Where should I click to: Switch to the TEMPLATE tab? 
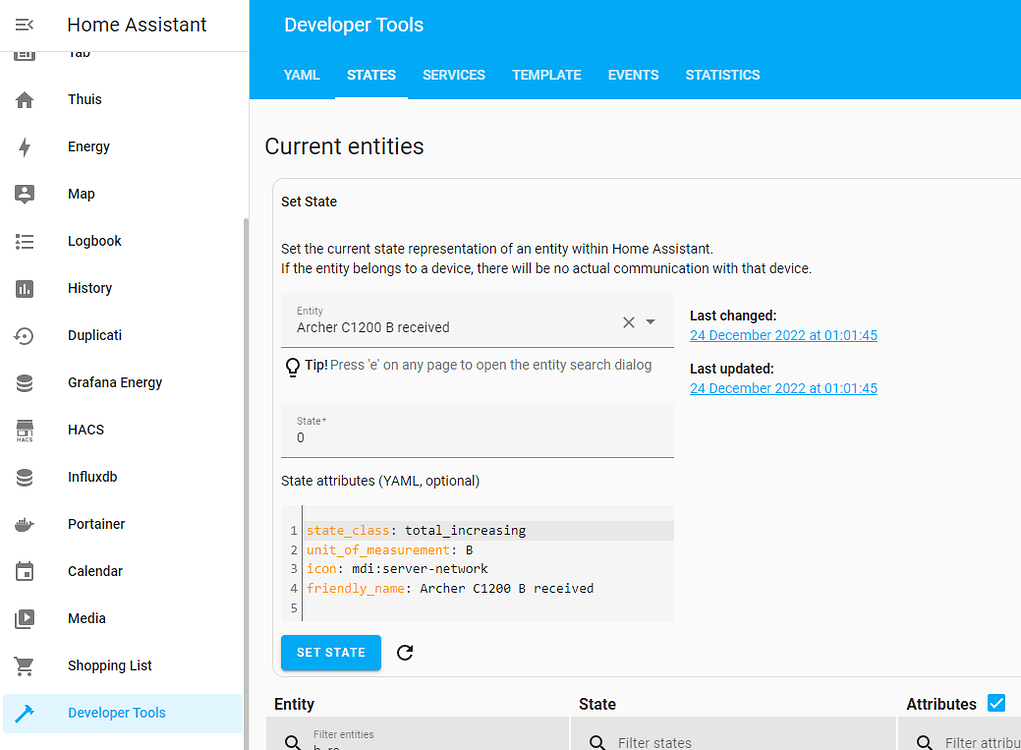[546, 74]
